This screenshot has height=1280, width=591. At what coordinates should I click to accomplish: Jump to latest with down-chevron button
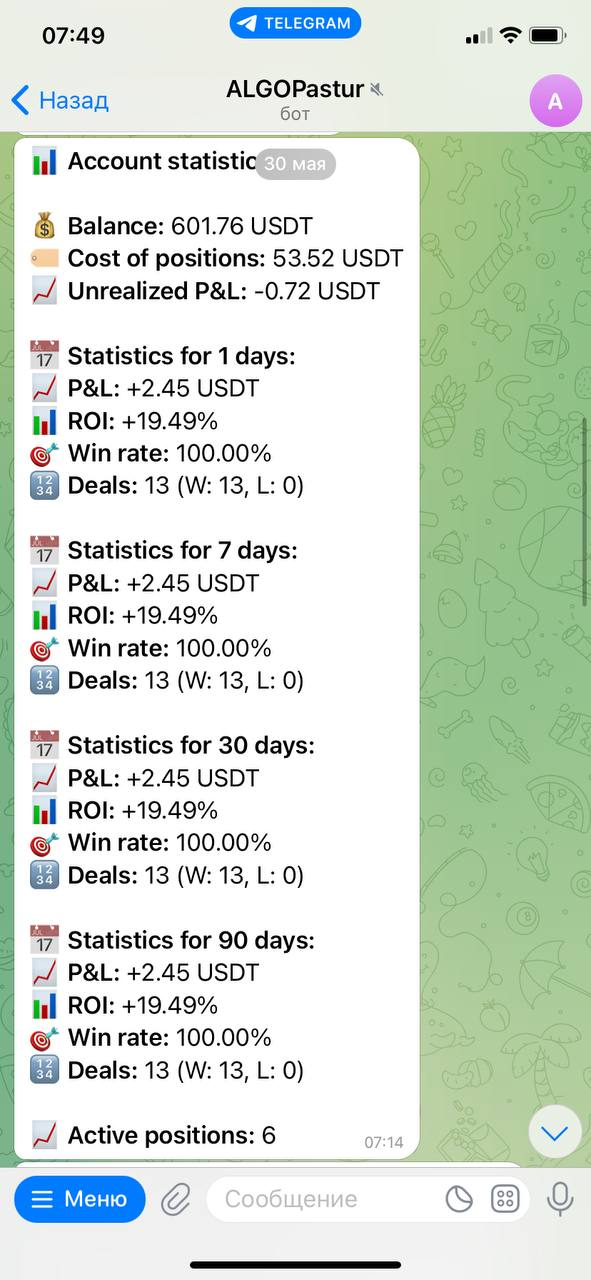(554, 1132)
